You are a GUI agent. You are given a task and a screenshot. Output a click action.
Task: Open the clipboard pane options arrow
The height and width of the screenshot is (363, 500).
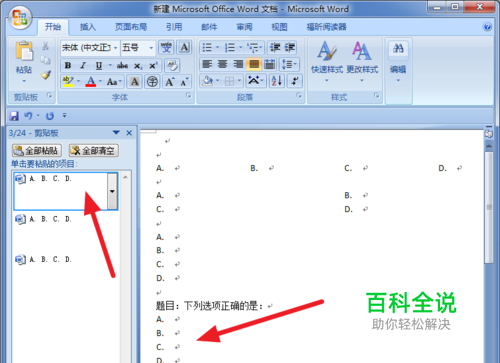coord(116,133)
